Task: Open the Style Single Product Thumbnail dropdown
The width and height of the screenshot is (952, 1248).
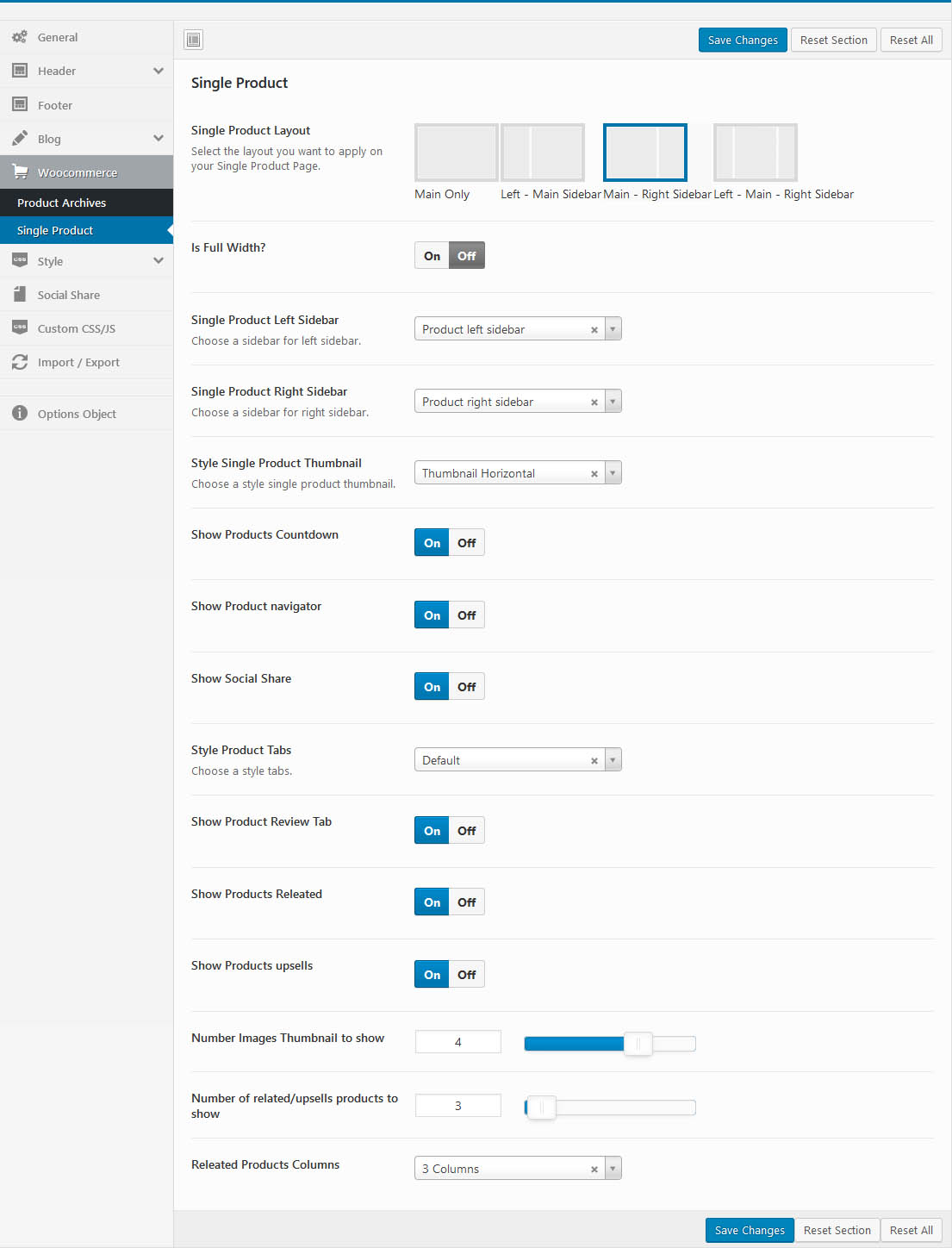Action: pyautogui.click(x=613, y=473)
